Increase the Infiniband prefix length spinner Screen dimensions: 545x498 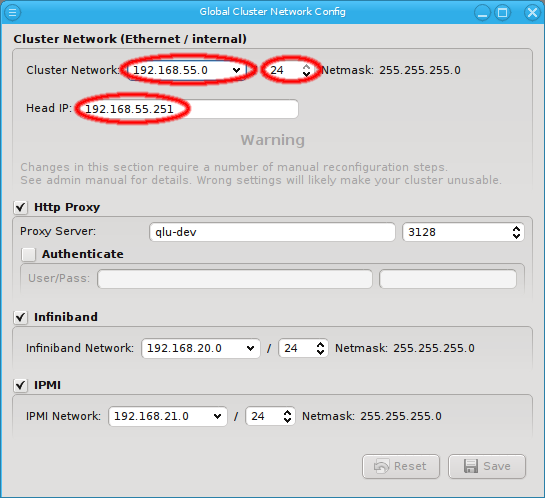[320, 345]
